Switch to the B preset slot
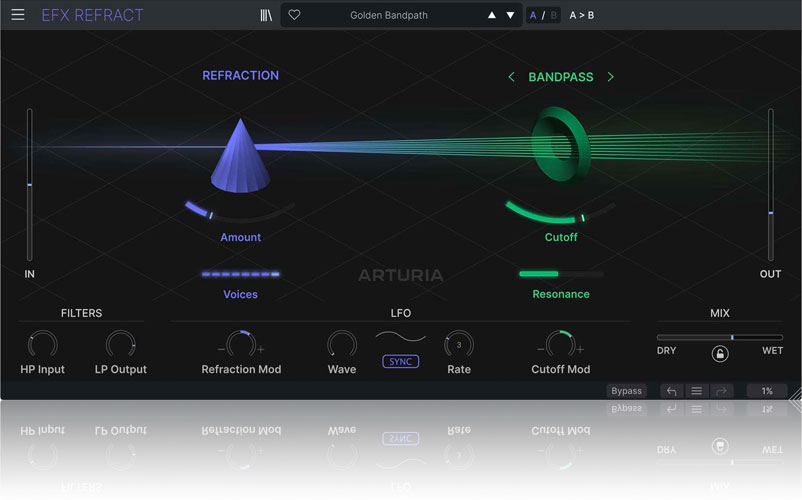The width and height of the screenshot is (802, 500). [x=553, y=15]
